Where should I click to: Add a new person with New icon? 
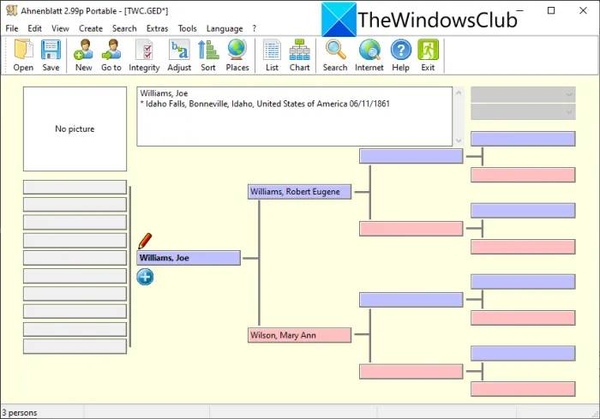tap(83, 50)
